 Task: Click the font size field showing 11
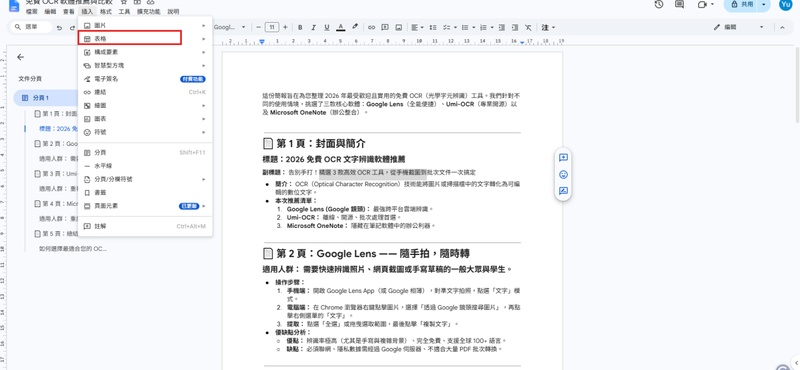(x=272, y=27)
